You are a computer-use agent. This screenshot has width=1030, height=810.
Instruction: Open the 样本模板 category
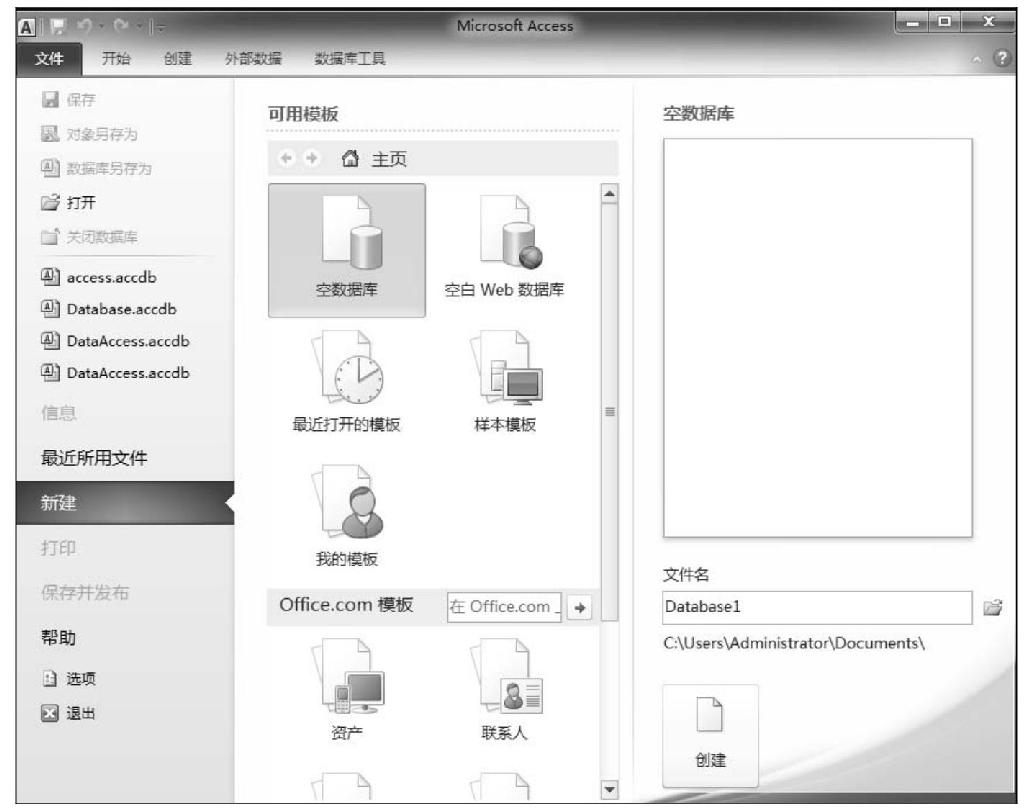pos(504,382)
